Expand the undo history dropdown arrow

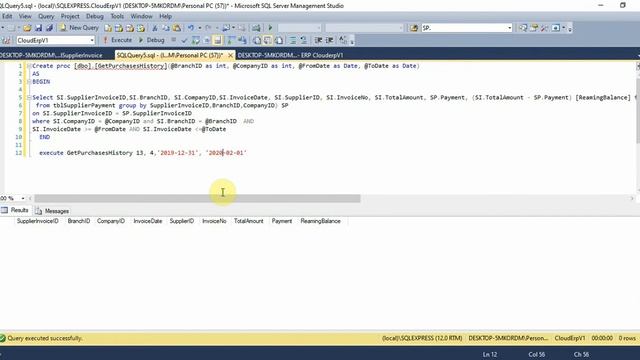point(200,28)
